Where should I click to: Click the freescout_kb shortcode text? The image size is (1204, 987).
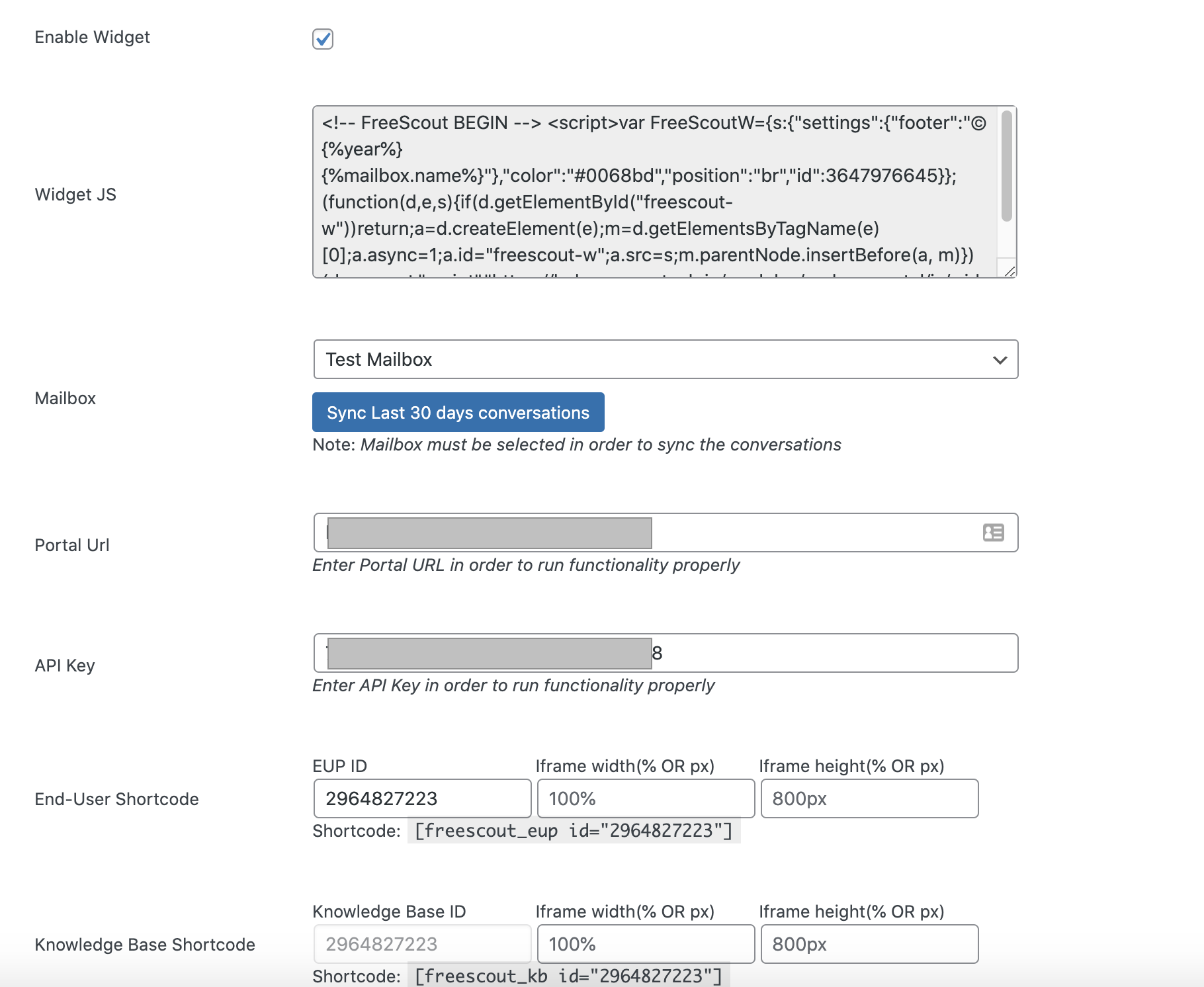[569, 976]
